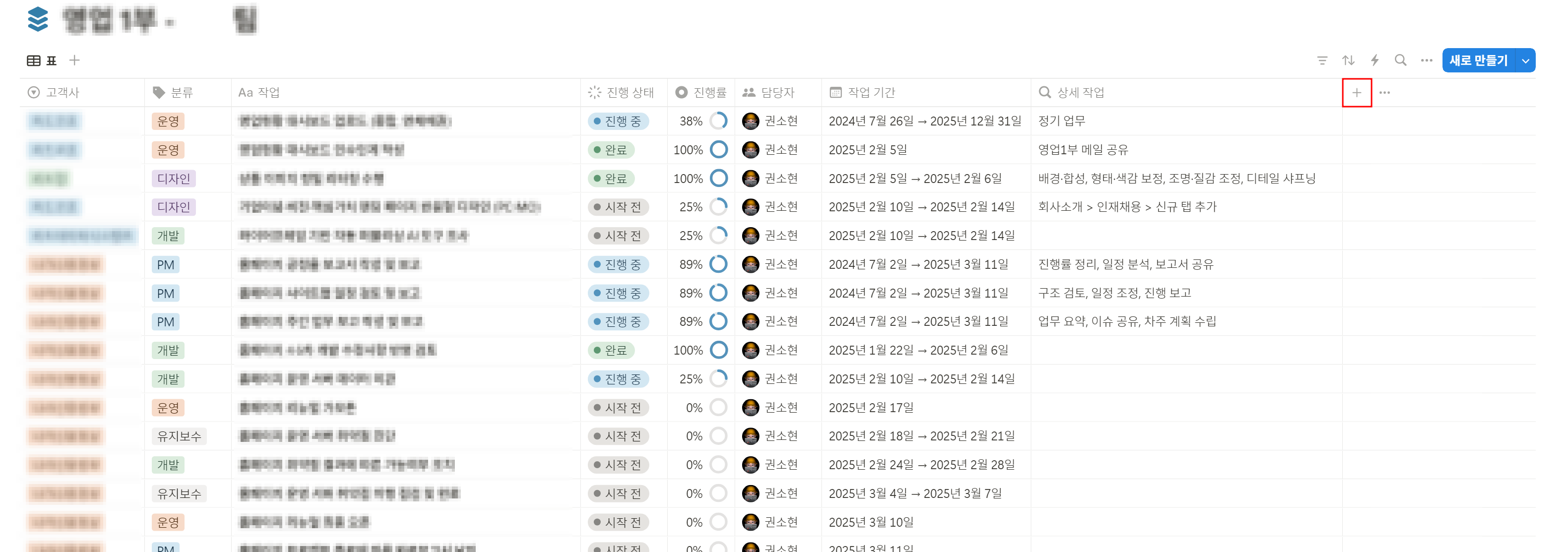Open view options three-dot menu

coord(1426,60)
